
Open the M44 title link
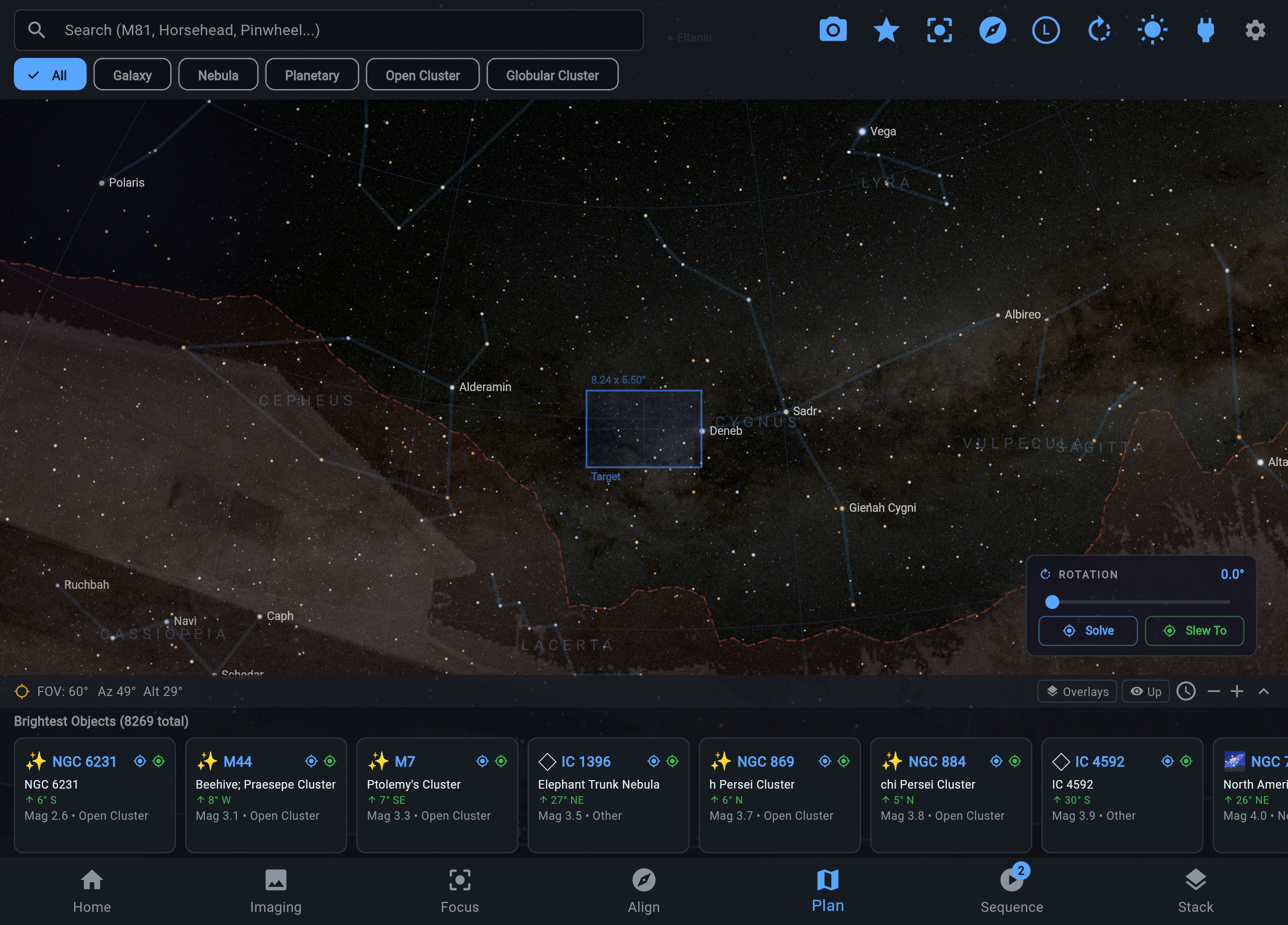click(237, 761)
